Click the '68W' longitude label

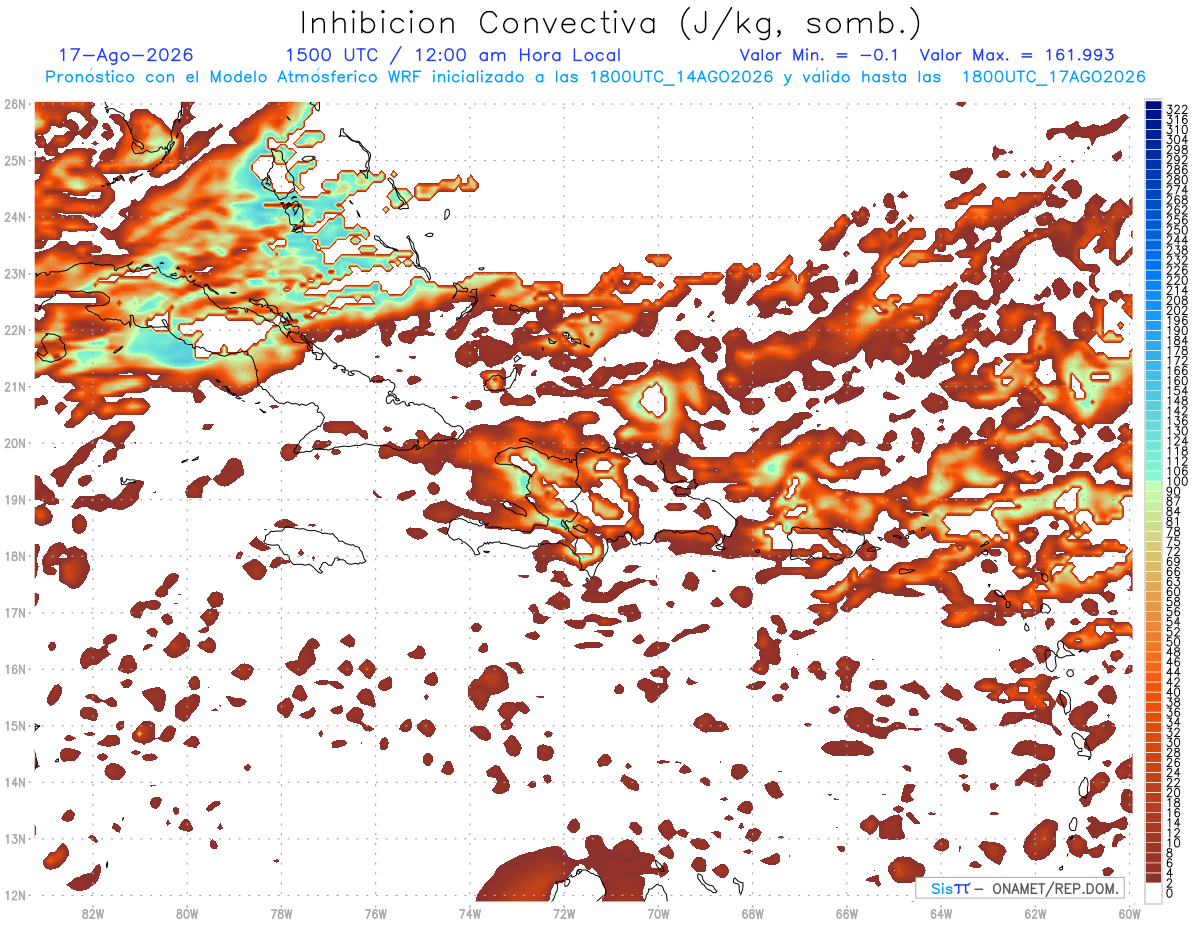coord(752,913)
